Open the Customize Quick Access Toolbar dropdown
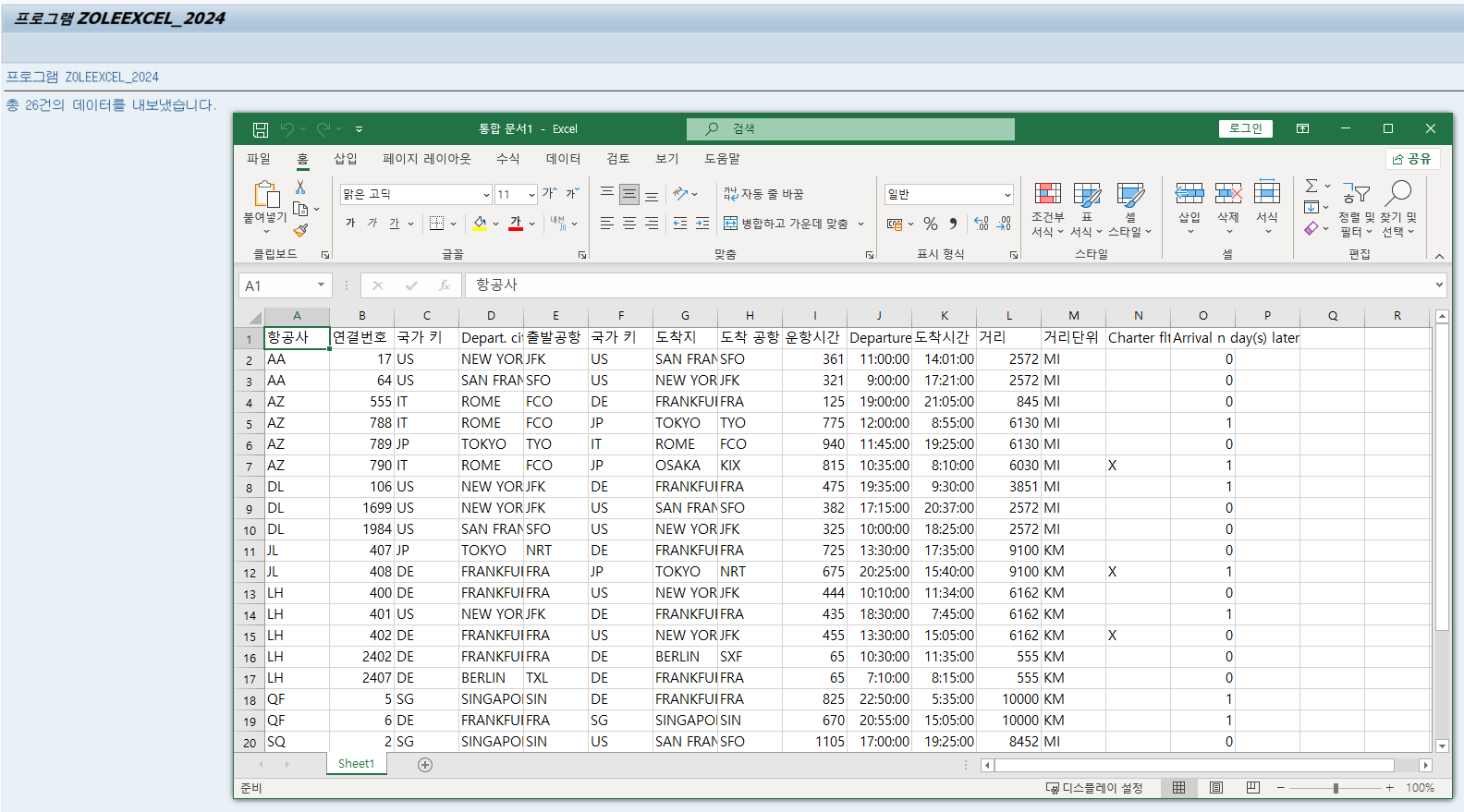 tap(359, 129)
